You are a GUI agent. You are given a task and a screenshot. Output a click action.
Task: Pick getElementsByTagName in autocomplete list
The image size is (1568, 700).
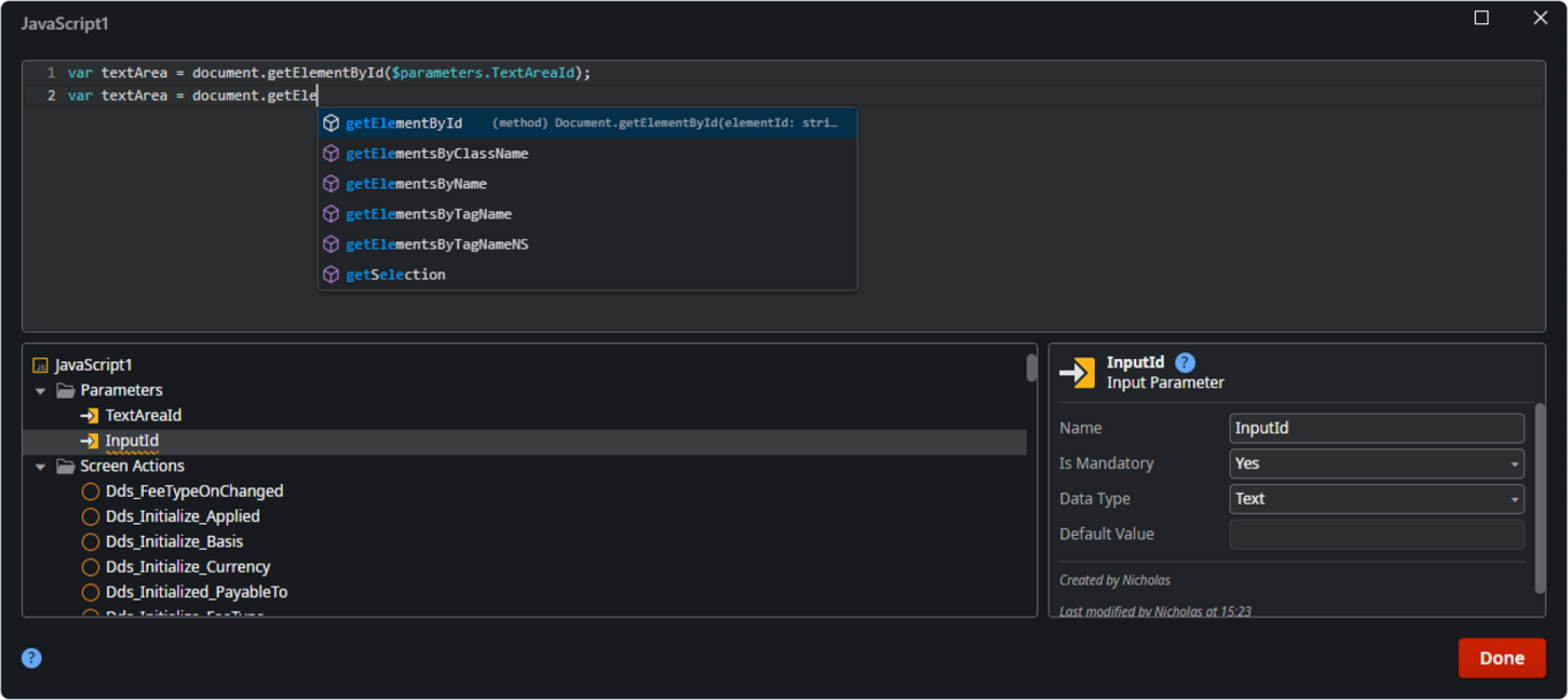point(429,214)
